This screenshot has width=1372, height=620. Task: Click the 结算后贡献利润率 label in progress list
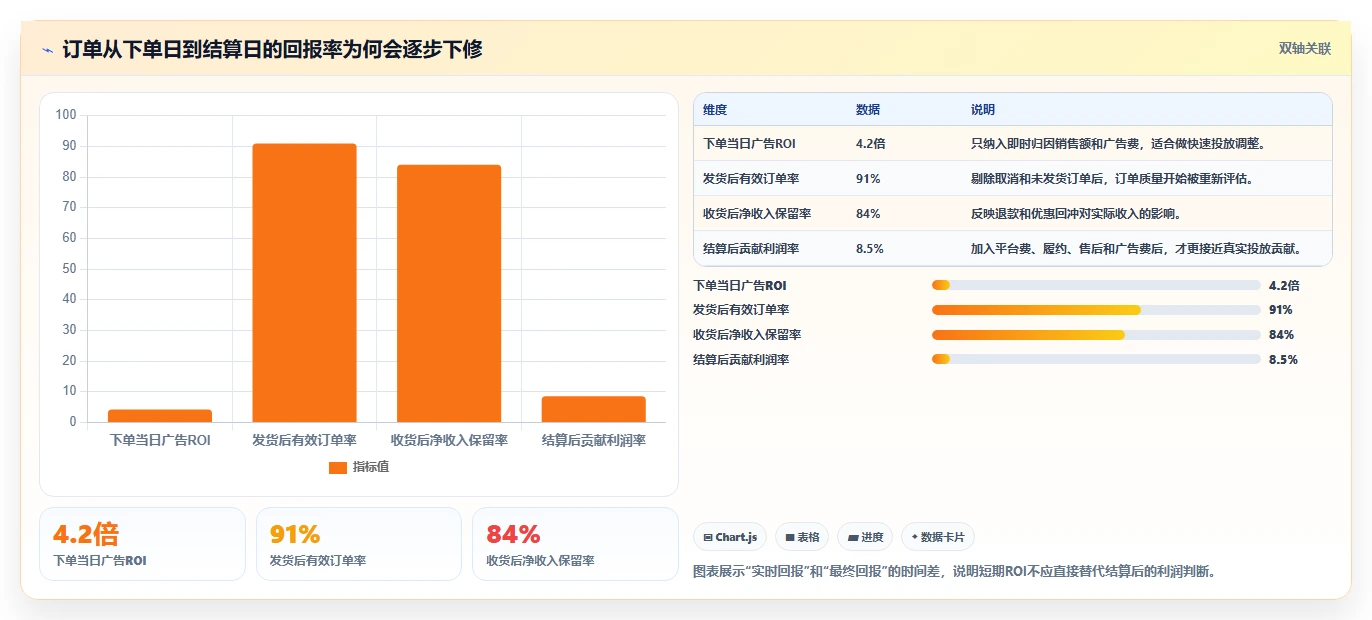(x=741, y=359)
